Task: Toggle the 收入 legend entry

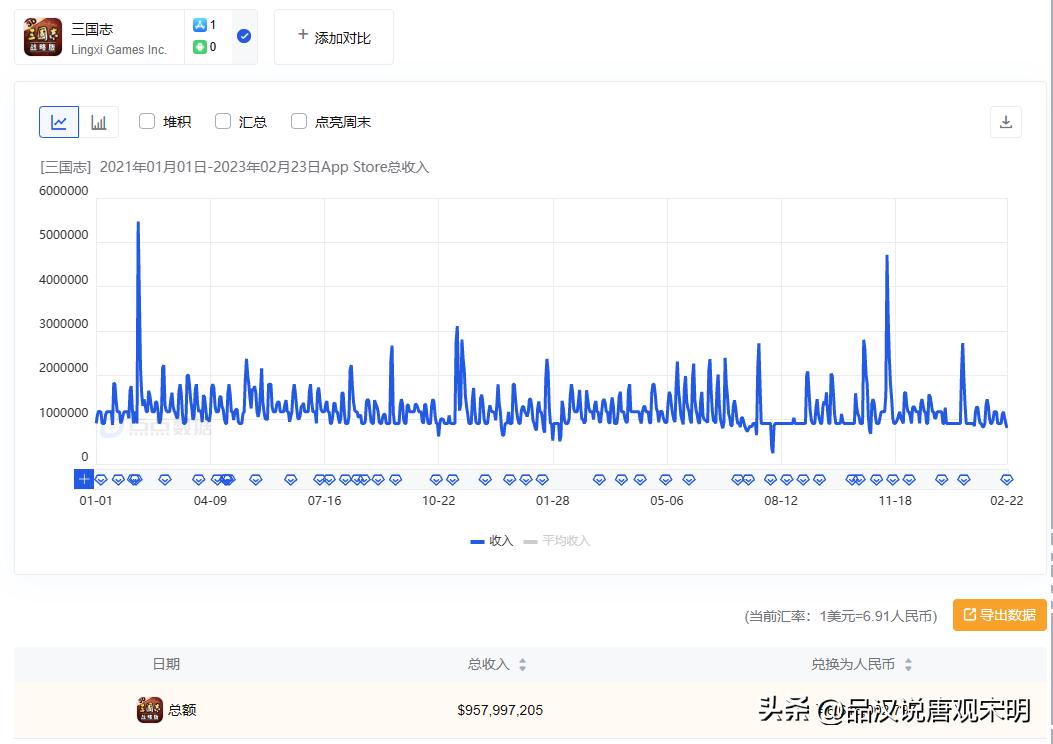Action: point(496,541)
